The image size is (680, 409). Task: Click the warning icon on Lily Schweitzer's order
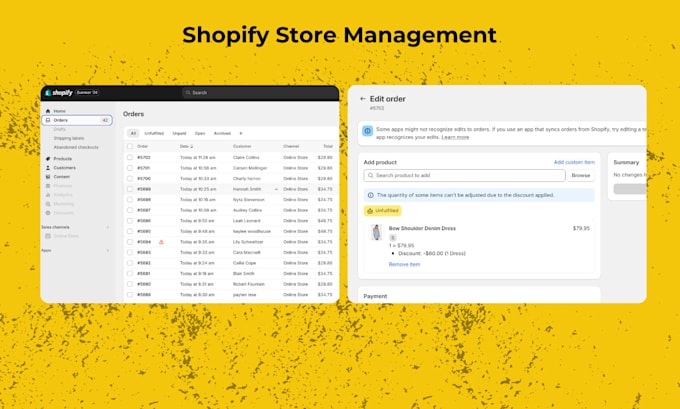[161, 242]
